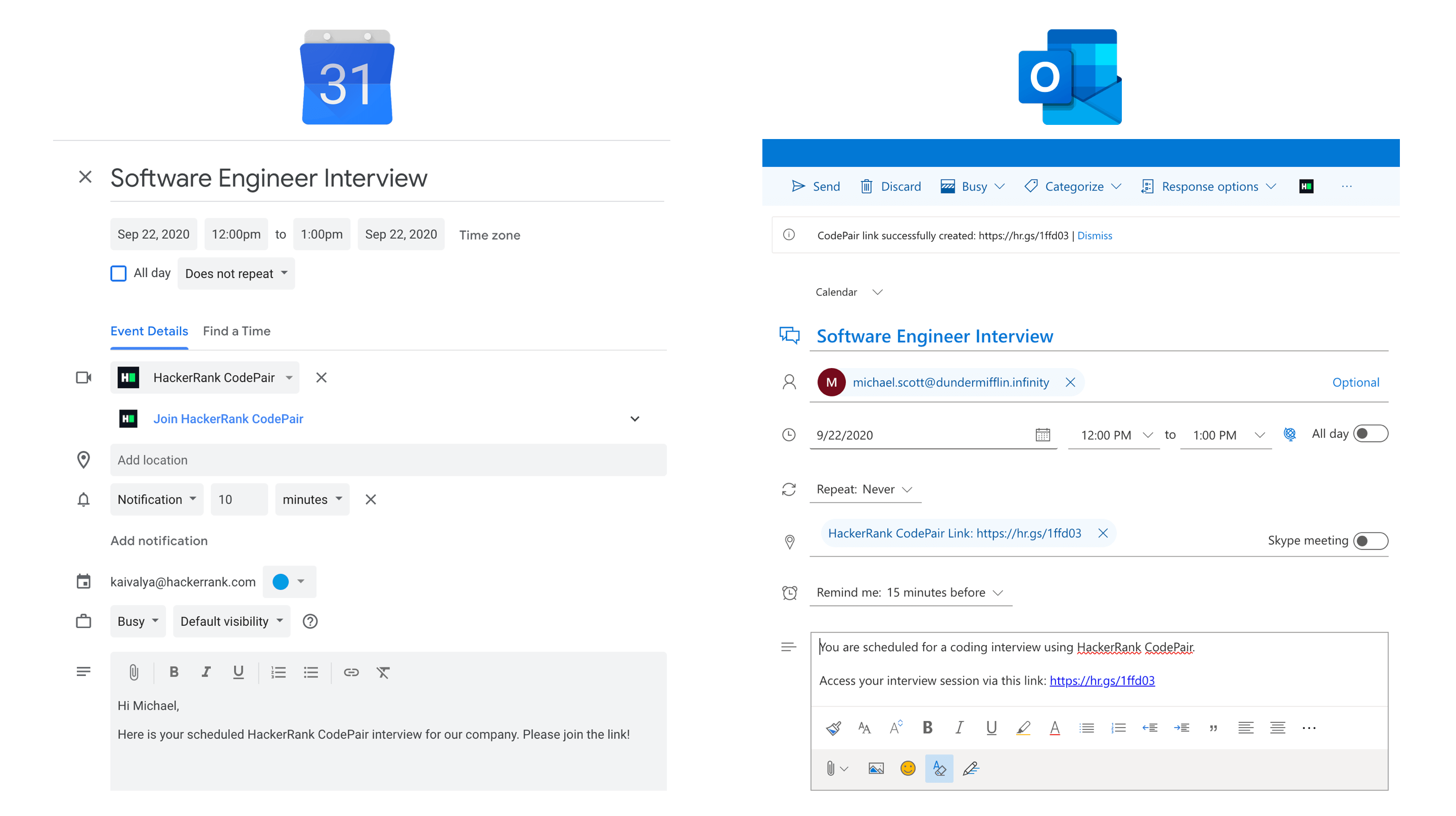This screenshot has width=1456, height=816.
Task: Remove HackerRank CodePair conferencing
Action: tap(321, 378)
